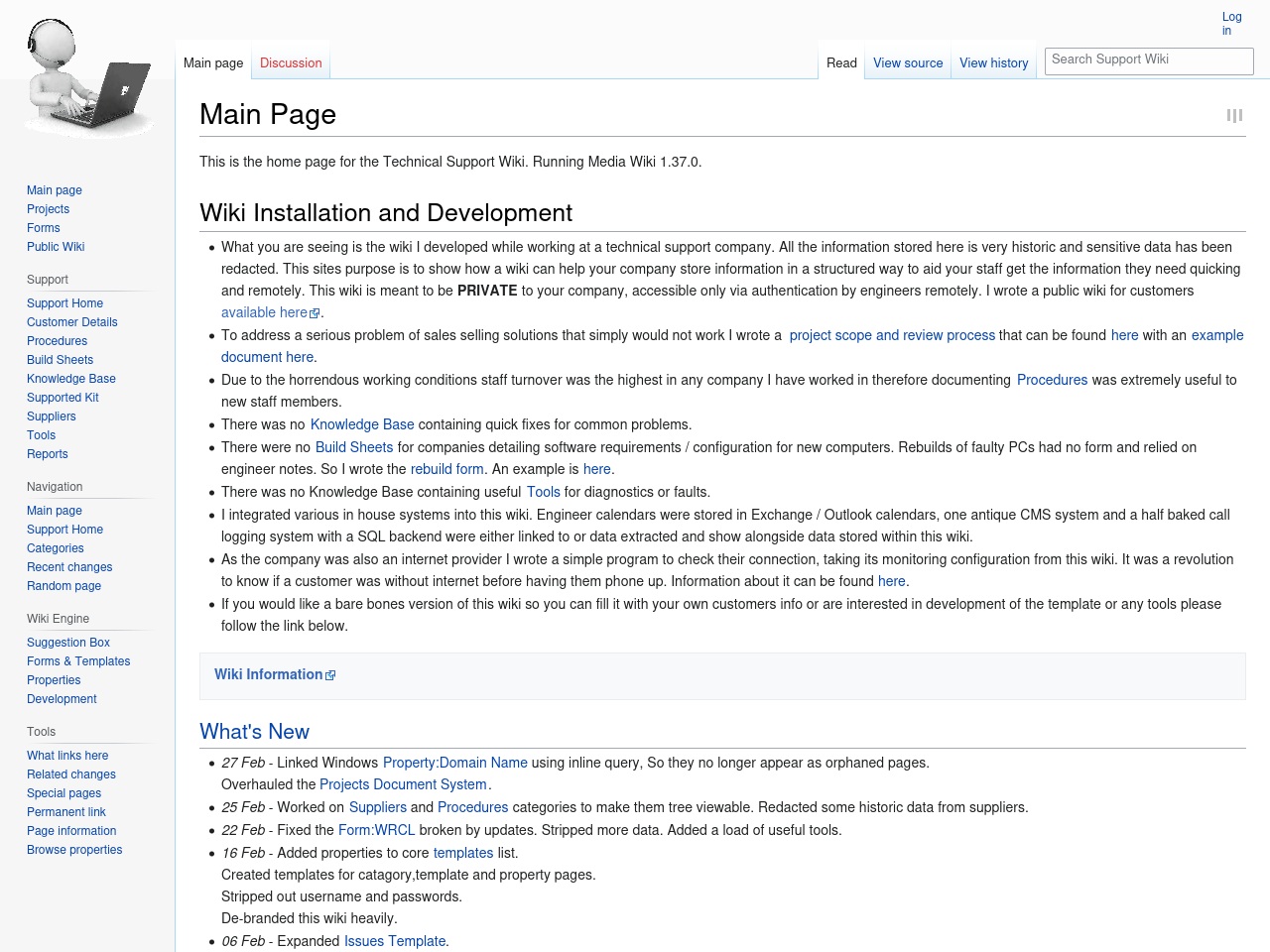The height and width of the screenshot is (952, 1270).
Task: Open the Form:WRCL link
Action: click(x=376, y=830)
